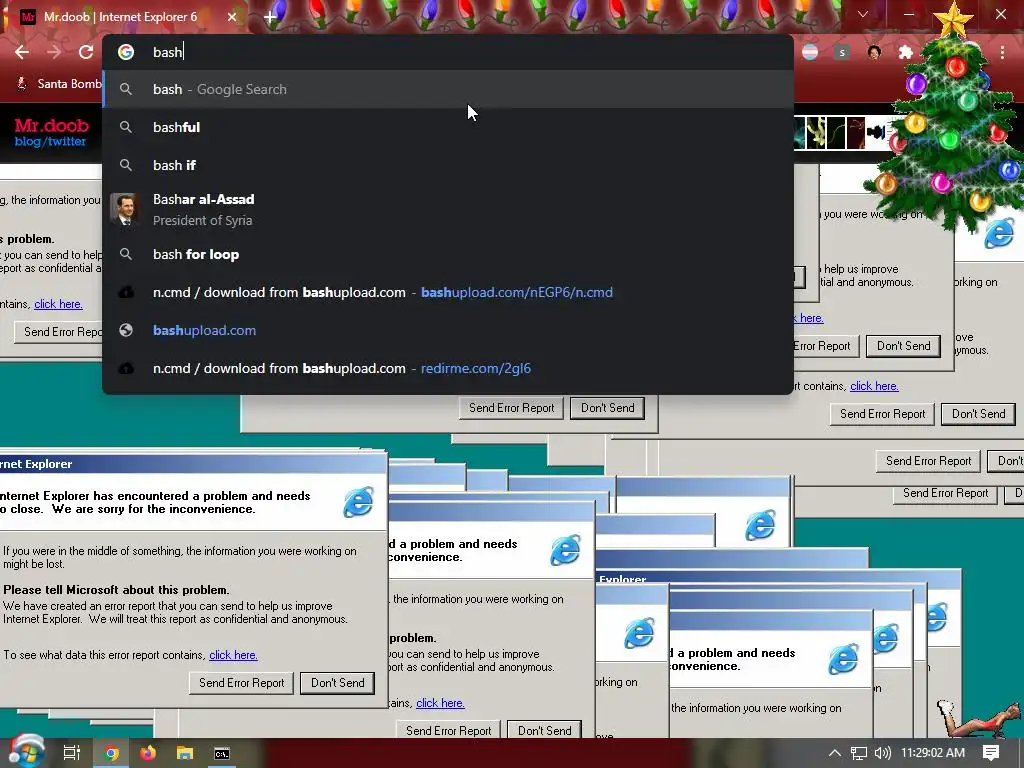Select 'bash - Google Search' suggestion

point(447,89)
